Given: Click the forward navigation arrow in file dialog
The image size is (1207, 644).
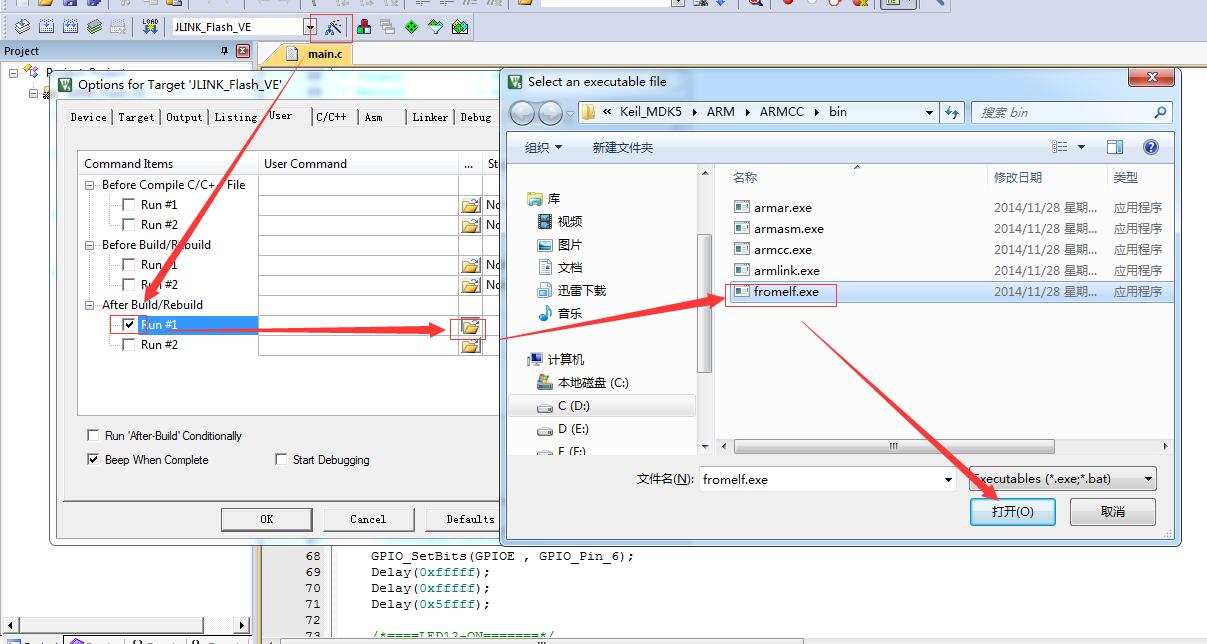Looking at the screenshot, I should (551, 113).
